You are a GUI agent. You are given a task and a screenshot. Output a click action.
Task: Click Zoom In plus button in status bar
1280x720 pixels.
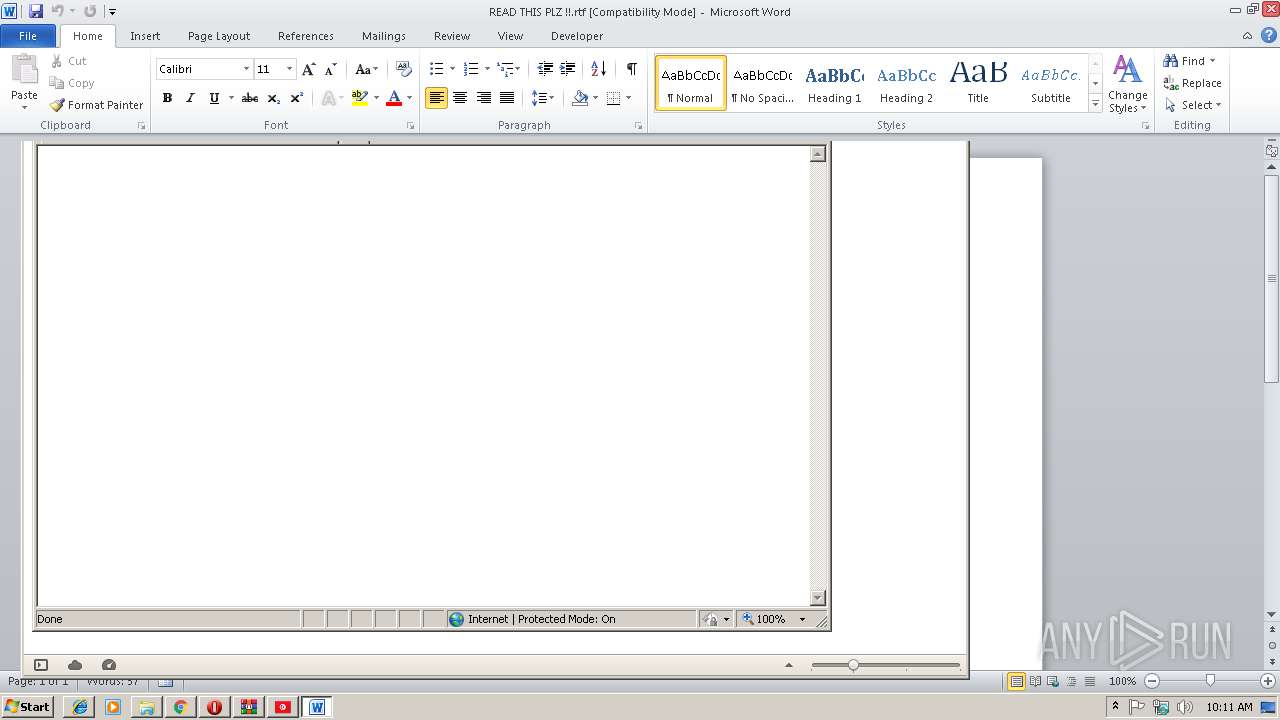[x=1268, y=681]
